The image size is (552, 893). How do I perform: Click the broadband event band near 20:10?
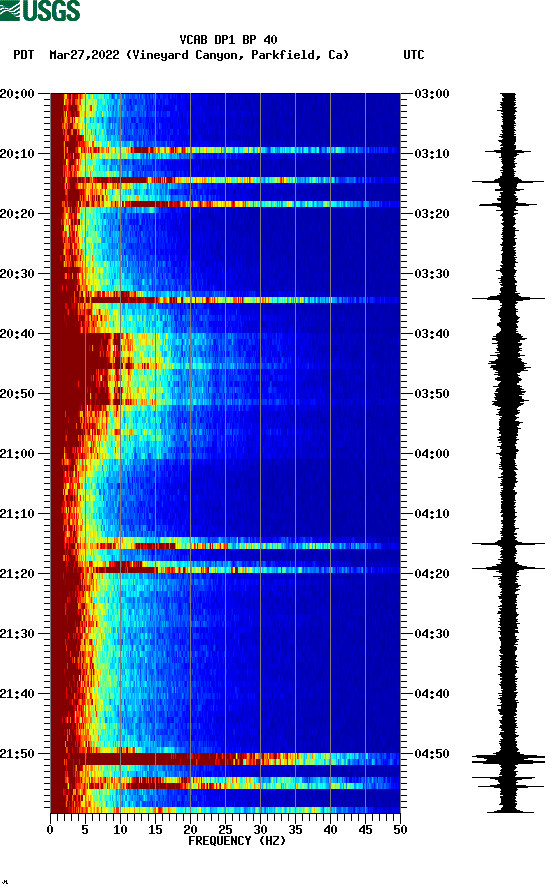pyautogui.click(x=226, y=150)
